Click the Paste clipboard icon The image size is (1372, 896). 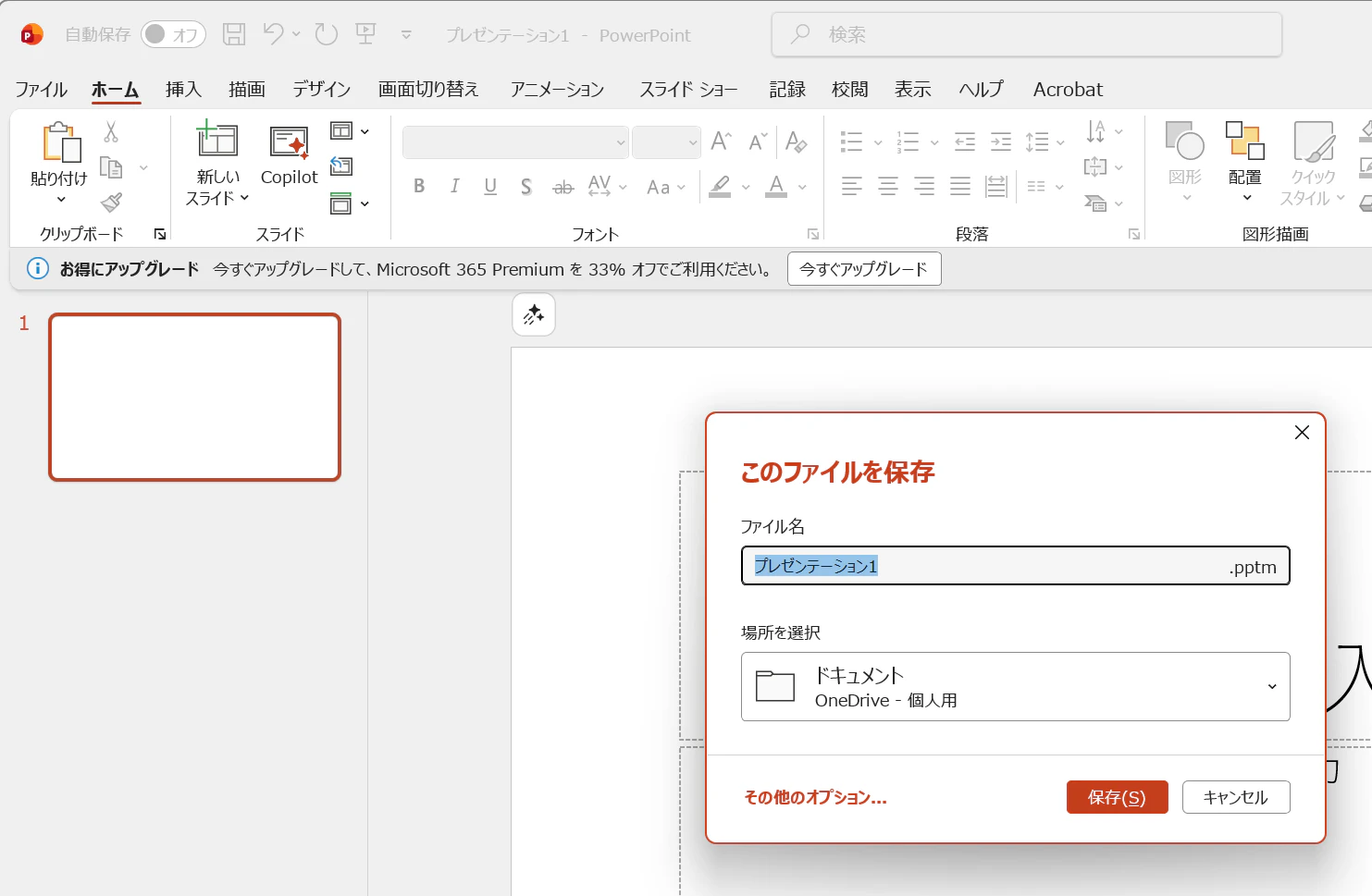[61, 142]
